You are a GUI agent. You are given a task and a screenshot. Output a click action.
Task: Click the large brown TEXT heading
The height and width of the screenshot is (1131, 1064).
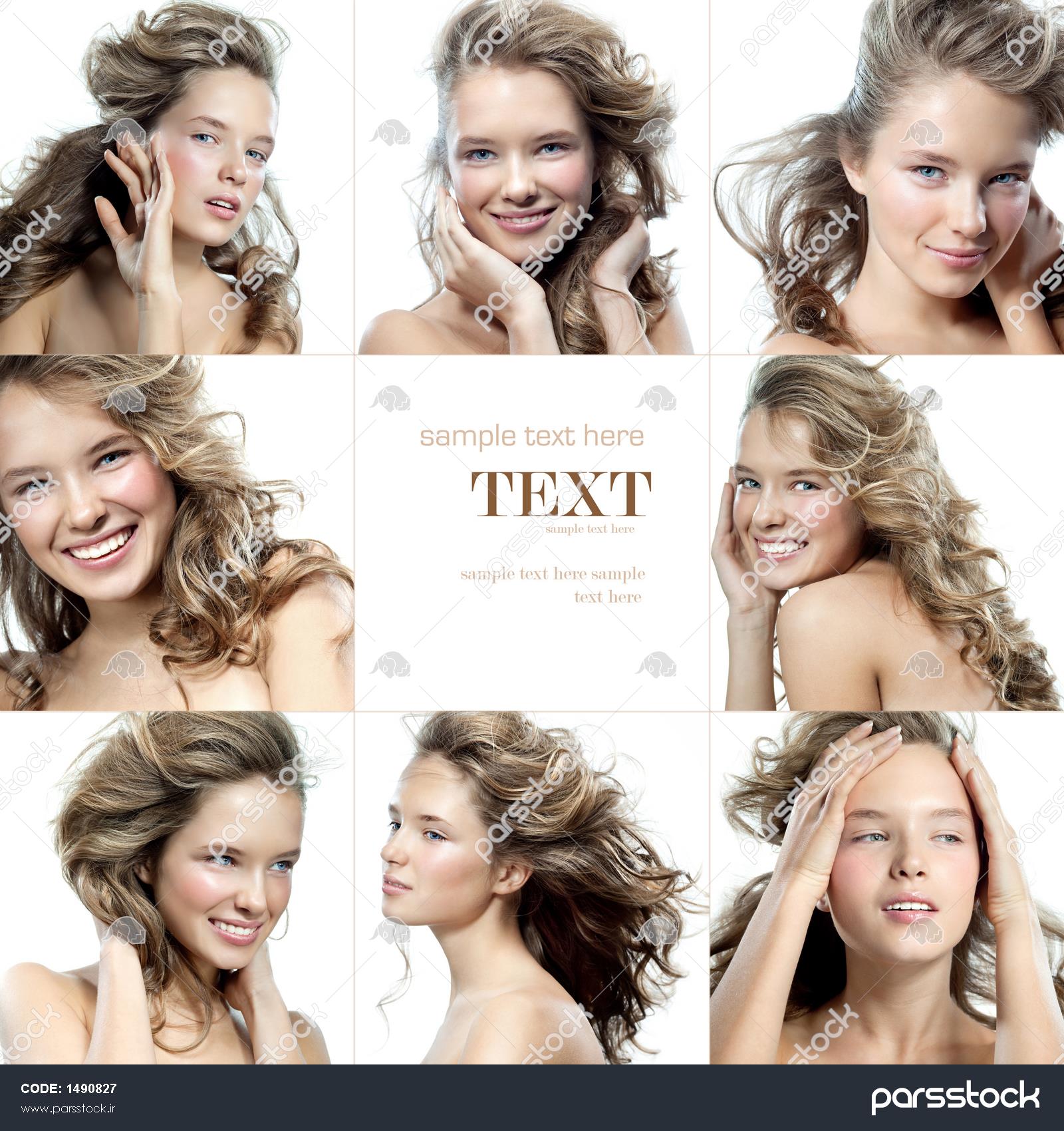[561, 494]
